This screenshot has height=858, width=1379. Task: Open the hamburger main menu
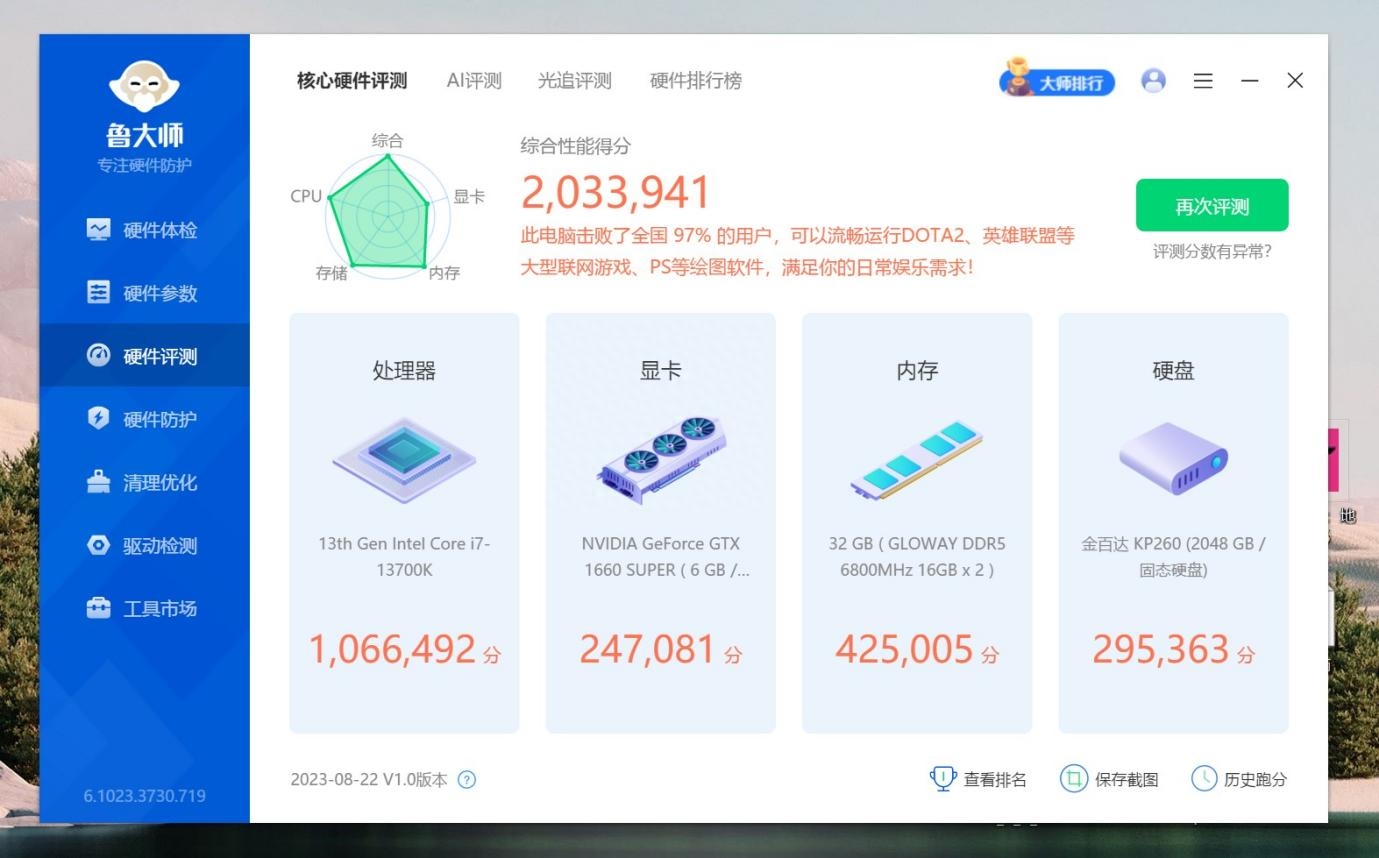1203,81
